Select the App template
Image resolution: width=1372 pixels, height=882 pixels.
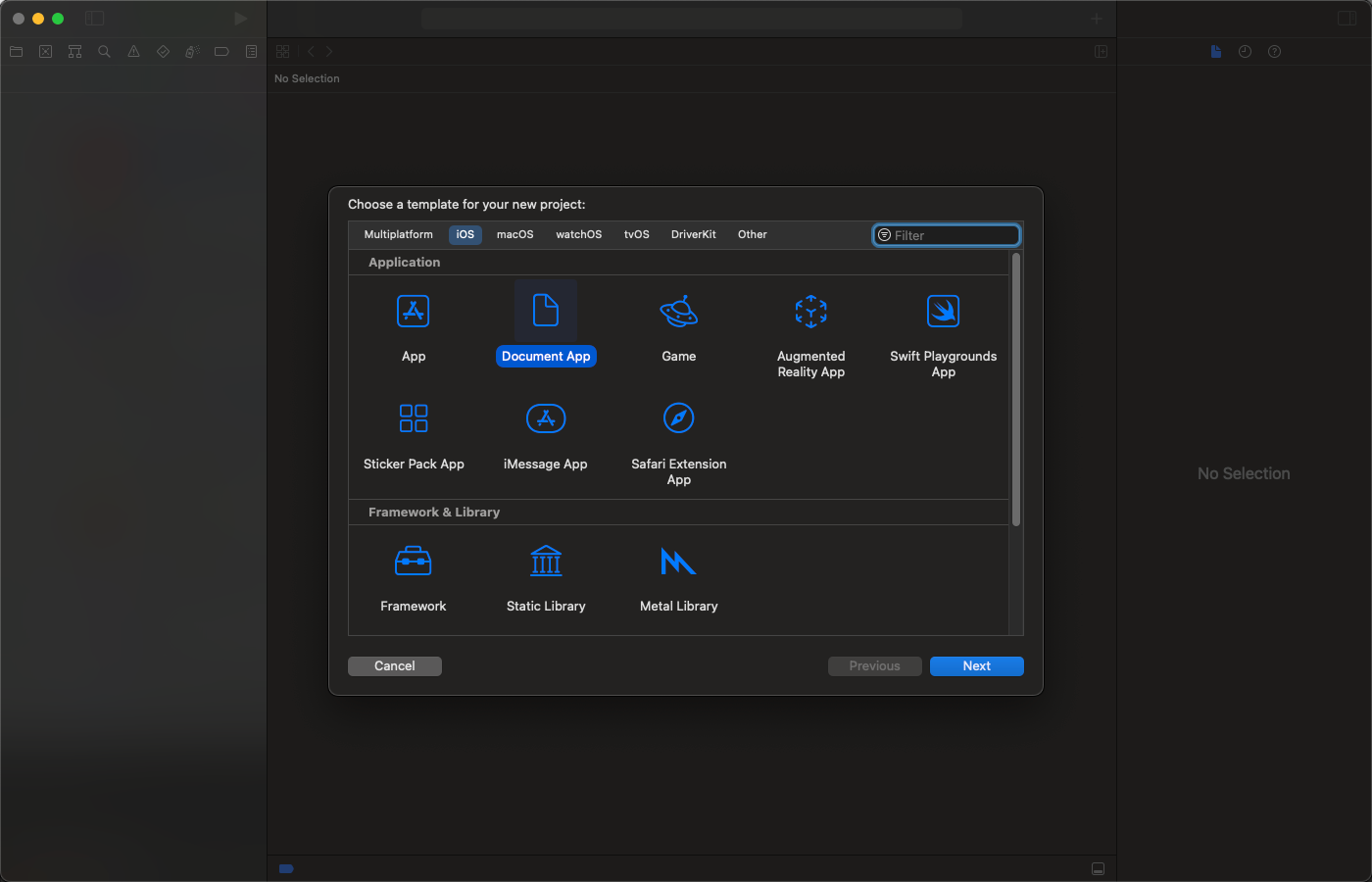[414, 327]
